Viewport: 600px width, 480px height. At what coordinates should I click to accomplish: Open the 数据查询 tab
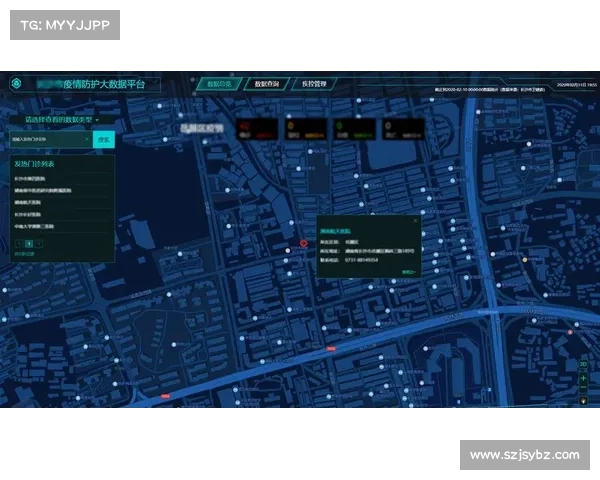click(x=266, y=85)
